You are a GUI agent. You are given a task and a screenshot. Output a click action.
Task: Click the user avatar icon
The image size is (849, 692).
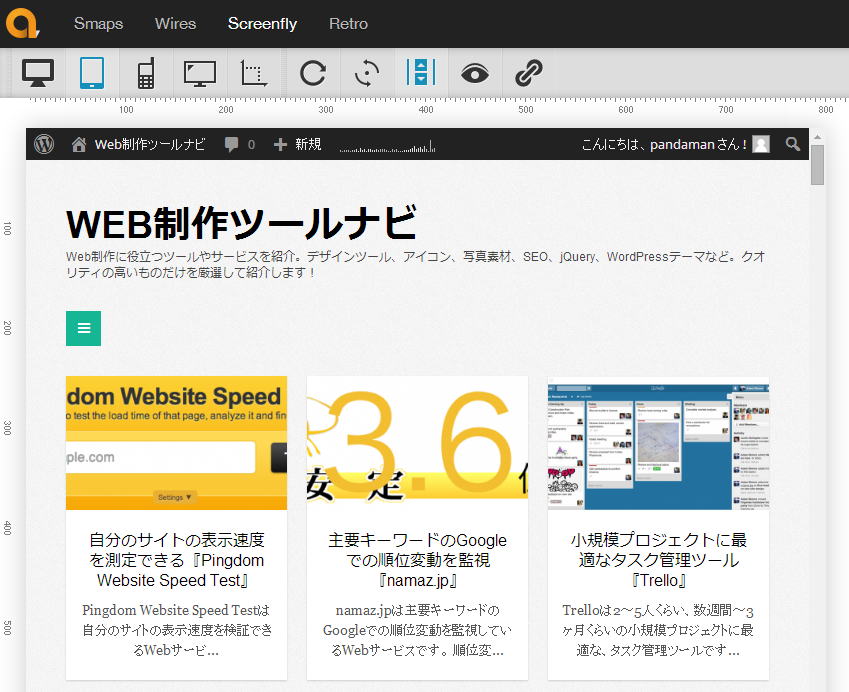pyautogui.click(x=761, y=144)
